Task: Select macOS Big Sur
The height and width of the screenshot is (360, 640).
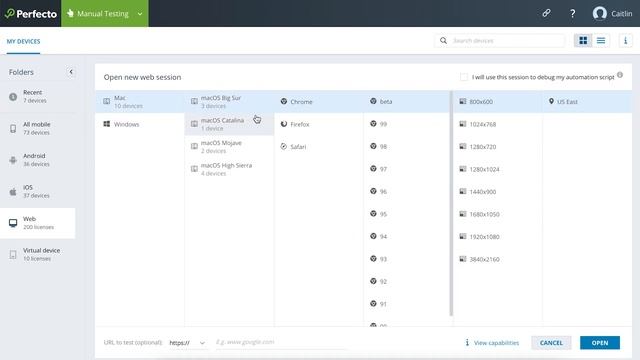Action: tap(229, 102)
